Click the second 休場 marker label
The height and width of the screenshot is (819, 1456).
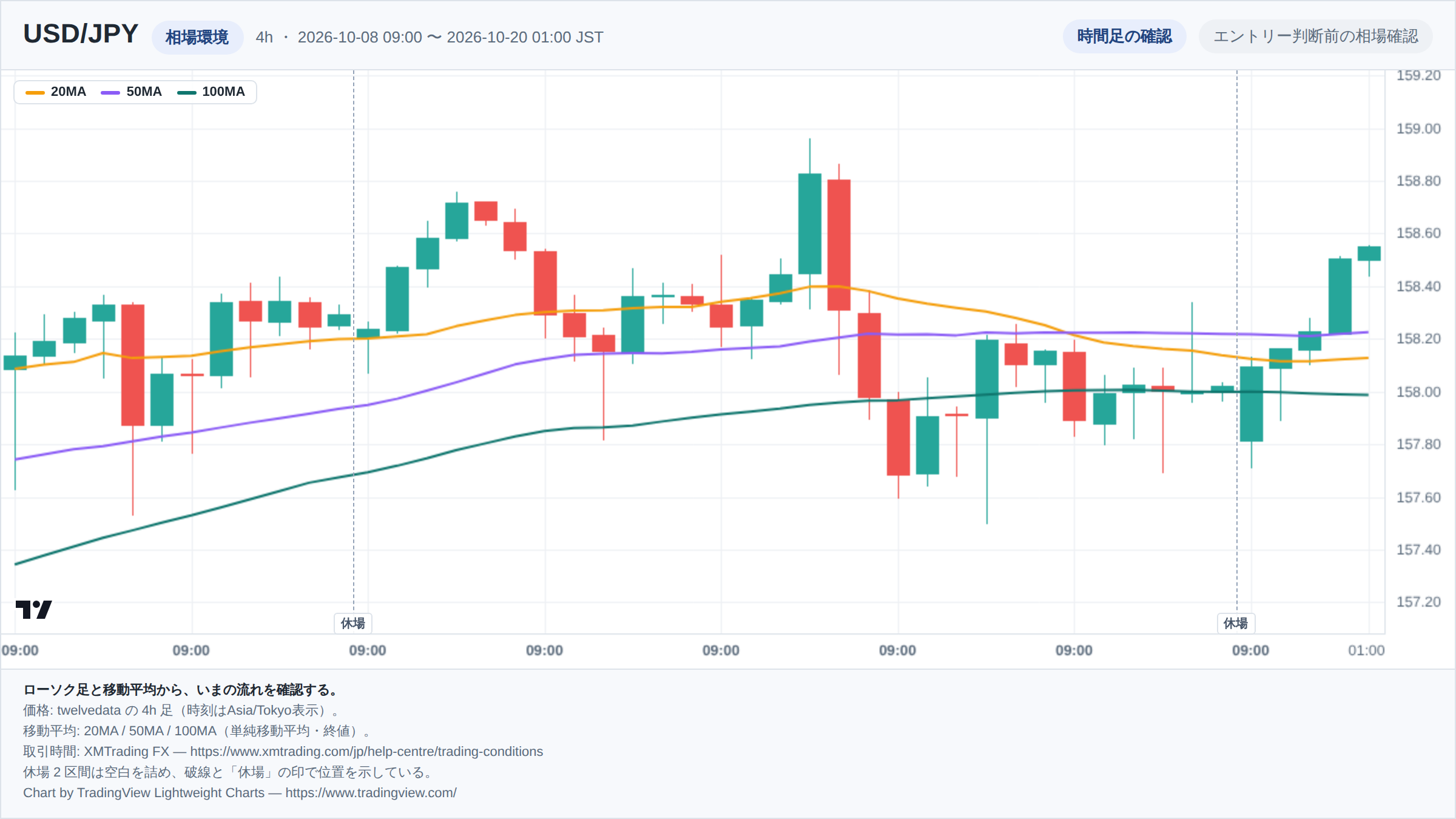[x=1236, y=623]
